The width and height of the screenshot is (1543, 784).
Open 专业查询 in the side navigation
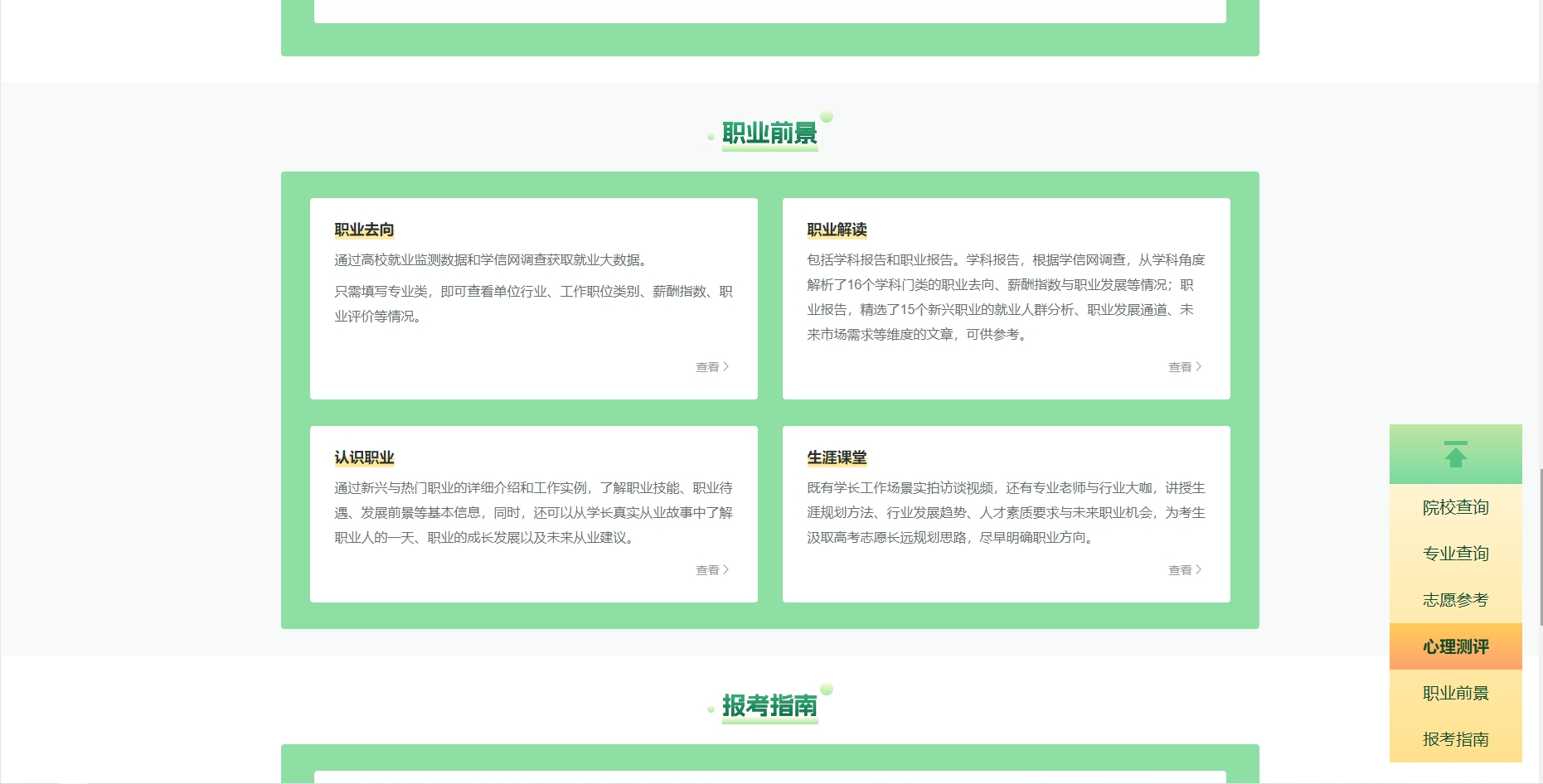click(1455, 554)
